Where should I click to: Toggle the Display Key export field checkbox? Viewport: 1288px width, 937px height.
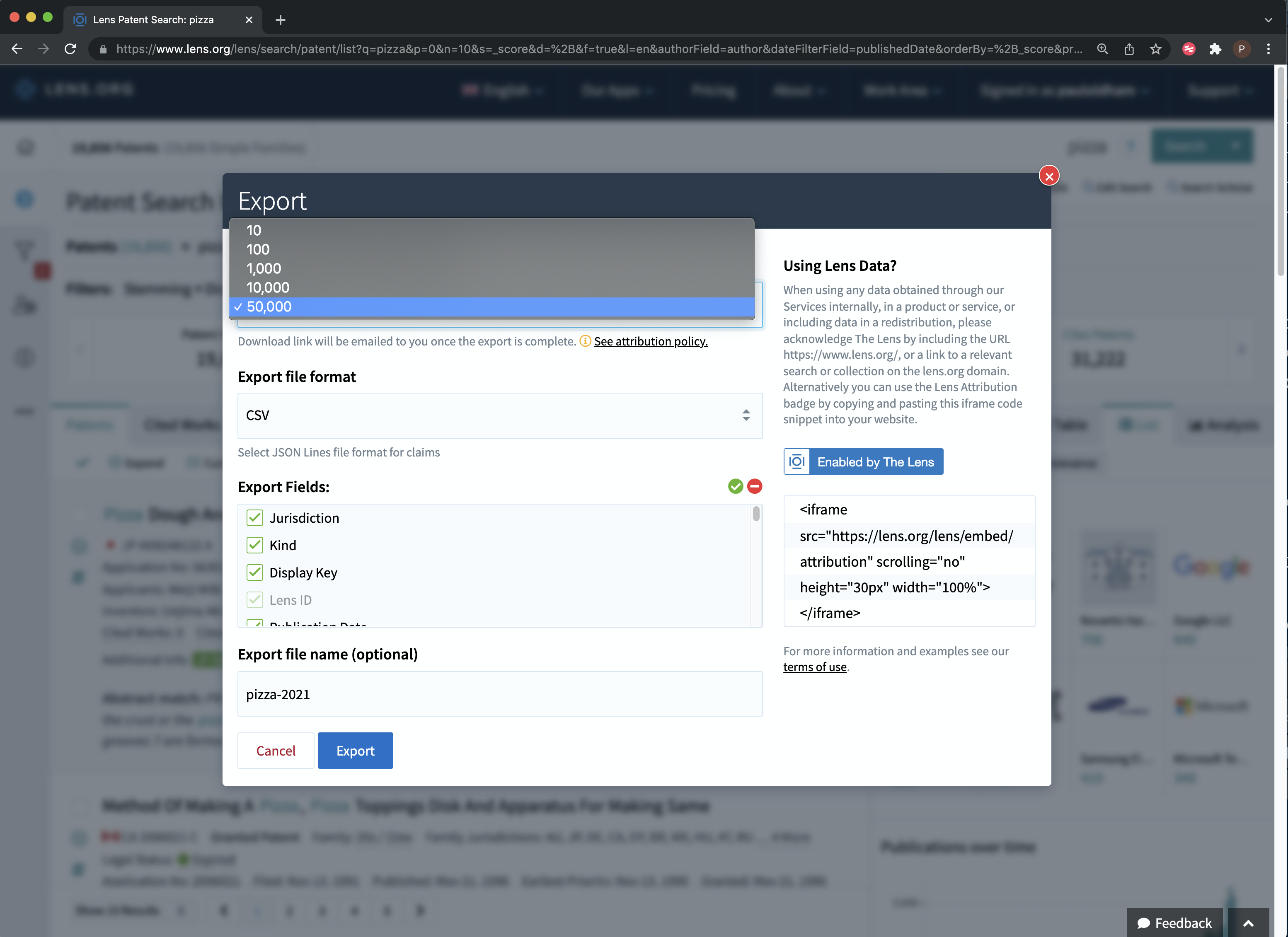[255, 572]
